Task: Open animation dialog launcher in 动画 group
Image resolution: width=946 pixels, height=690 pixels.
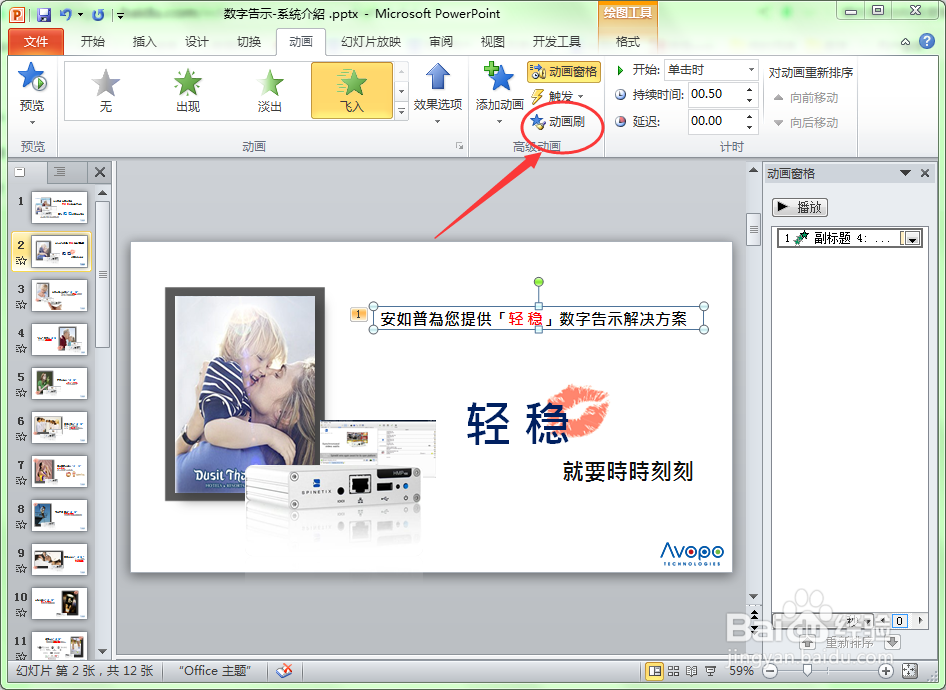Action: point(460,146)
